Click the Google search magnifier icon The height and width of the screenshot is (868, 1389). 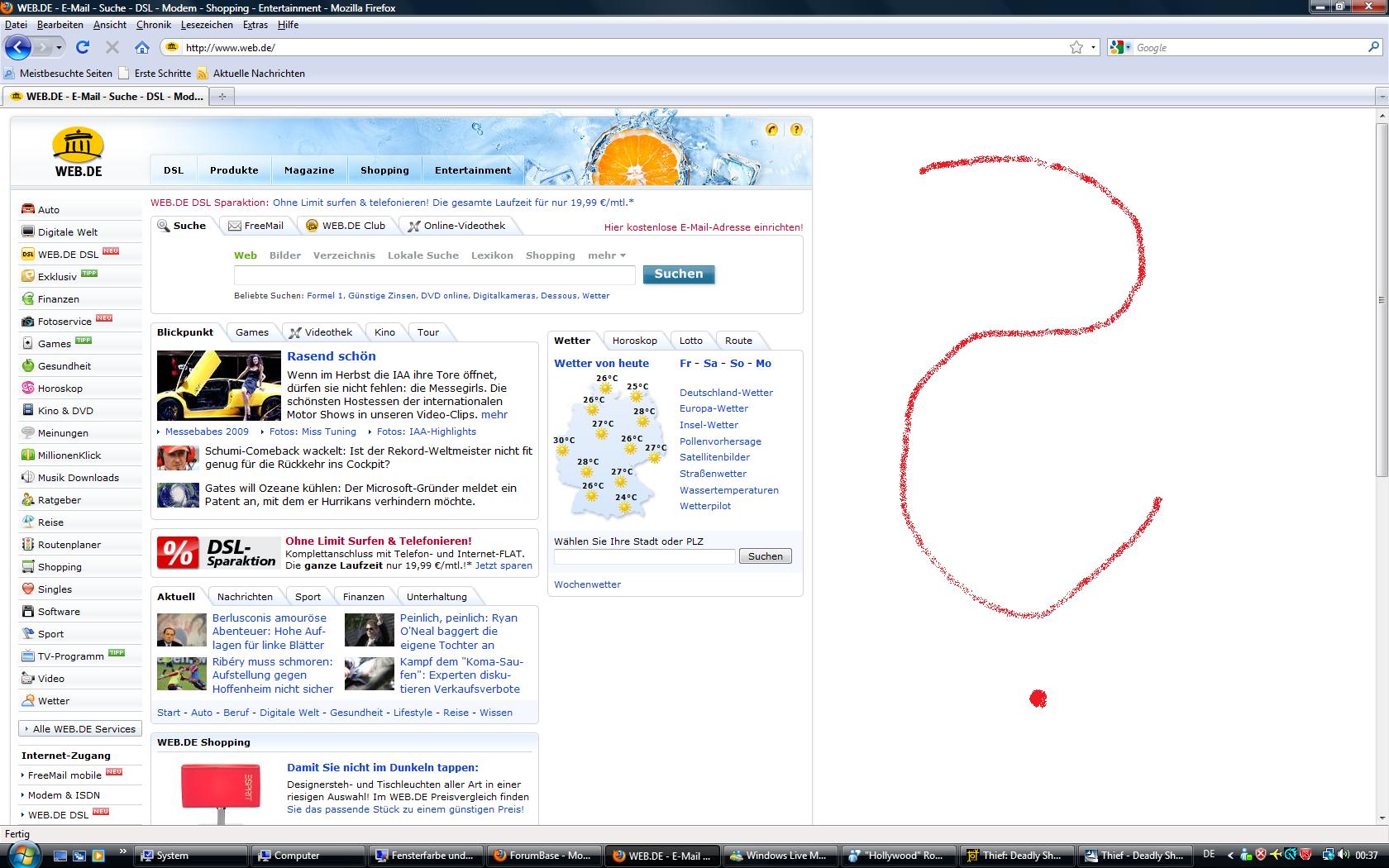click(x=1373, y=47)
